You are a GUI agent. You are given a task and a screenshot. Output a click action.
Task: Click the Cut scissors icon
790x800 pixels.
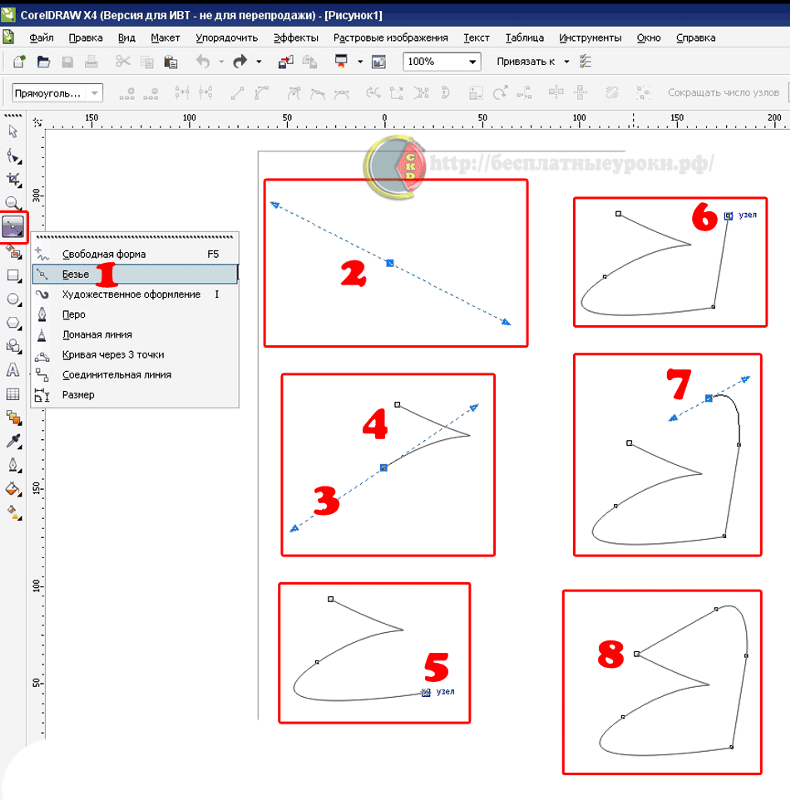click(x=122, y=62)
